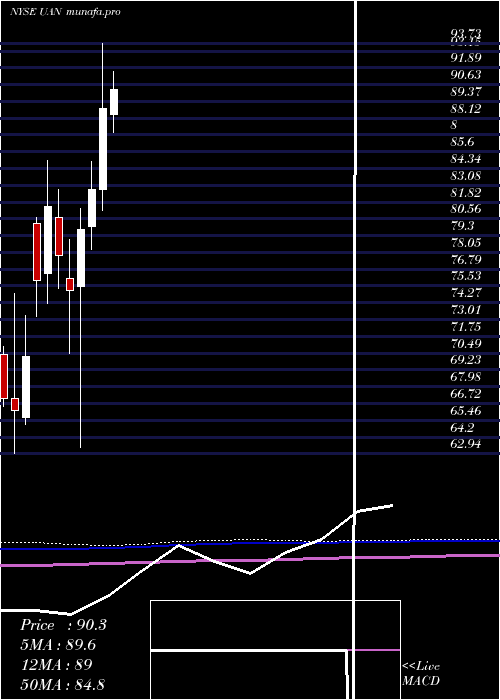Select the 5MA : 89.6 value
Screen dimensions: 500x700
[58, 645]
